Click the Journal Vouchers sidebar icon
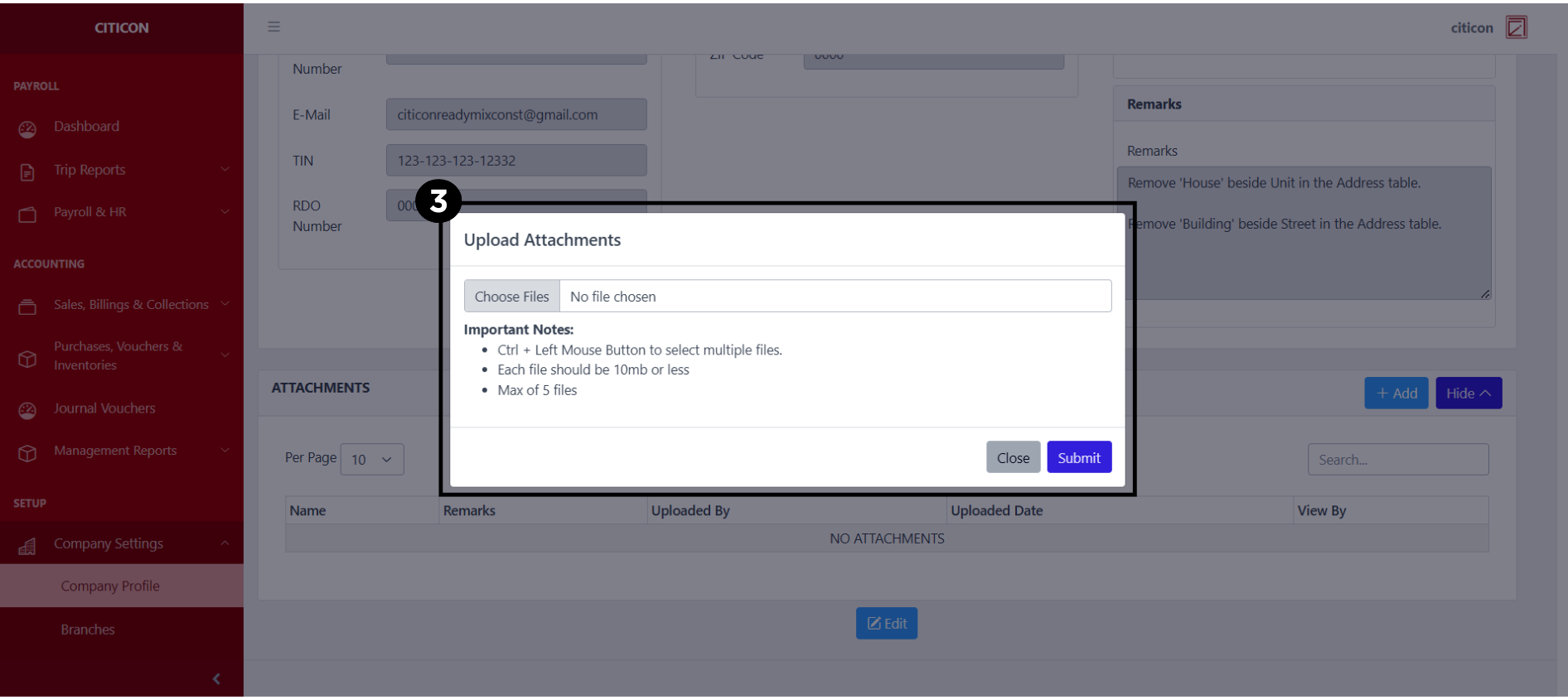The width and height of the screenshot is (1568, 700). point(27,410)
